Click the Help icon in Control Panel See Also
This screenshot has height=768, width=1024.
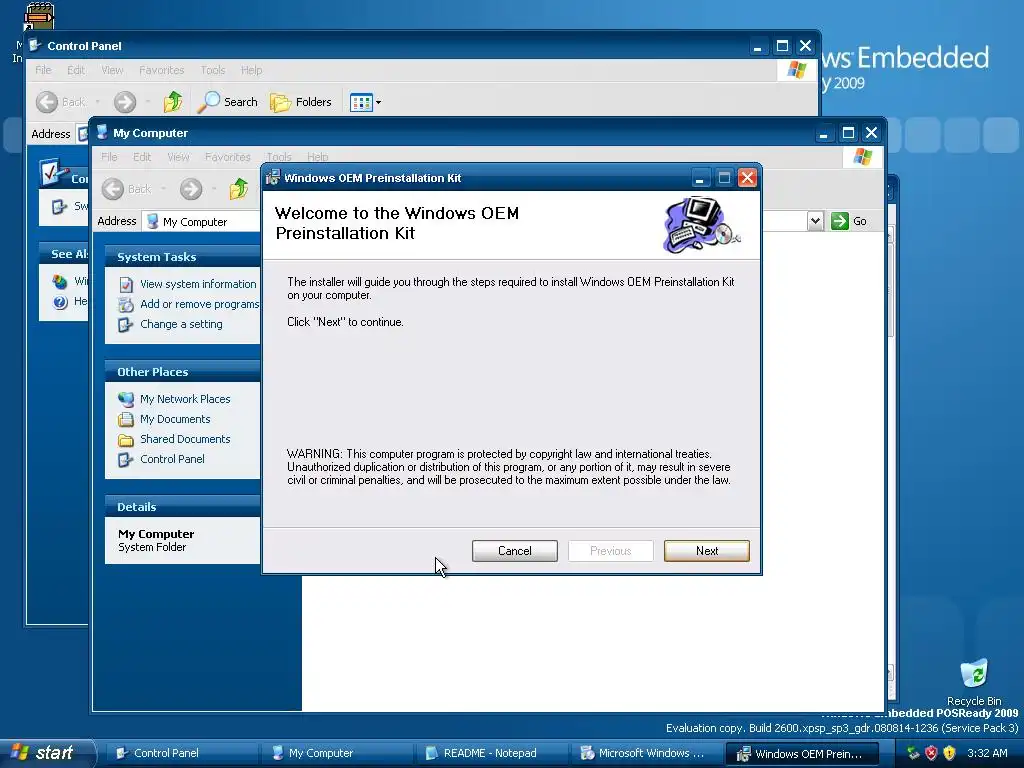[60, 302]
